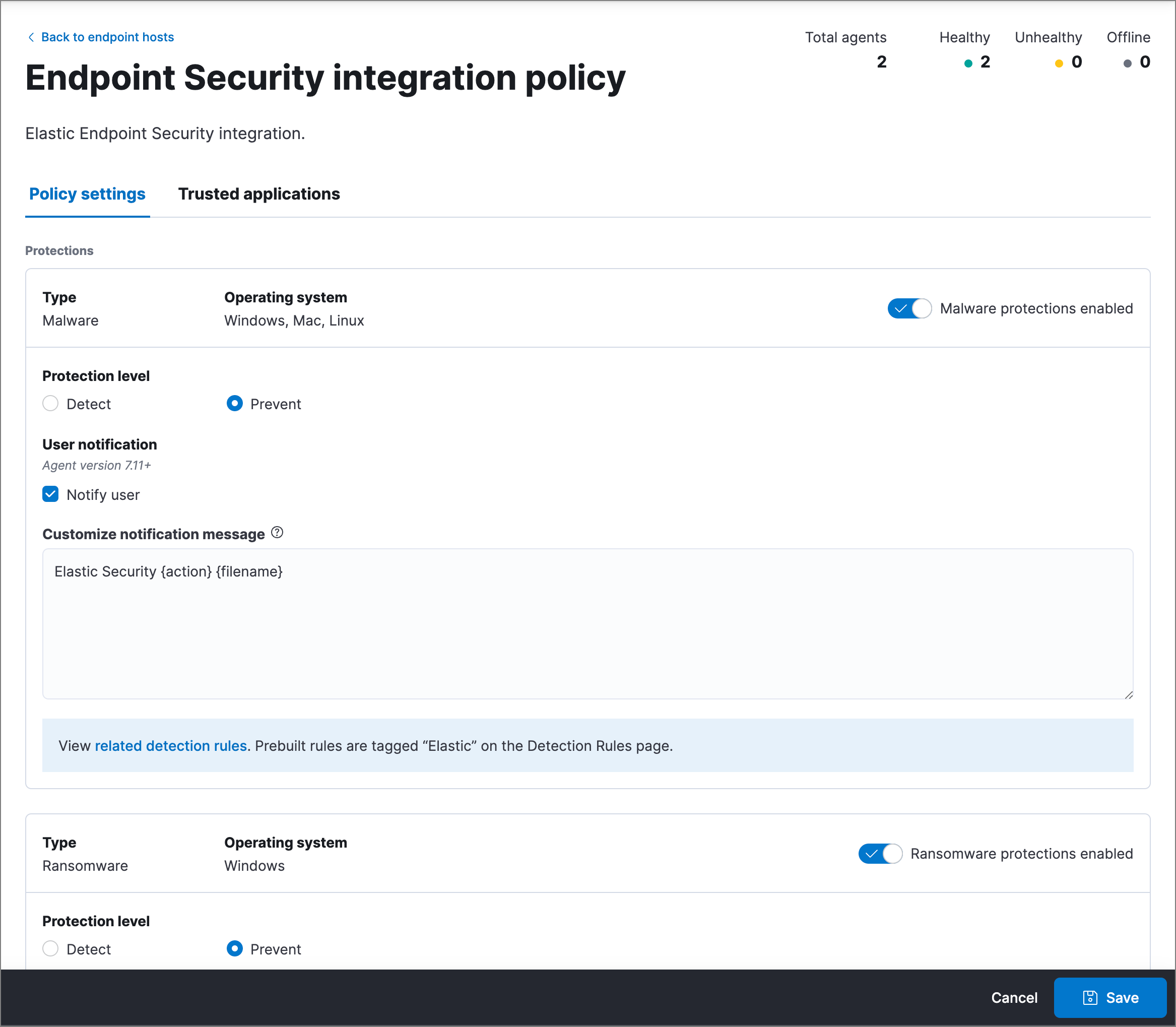The image size is (1176, 1027).
Task: Uncheck the Notify user checkbox
Action: click(x=50, y=494)
